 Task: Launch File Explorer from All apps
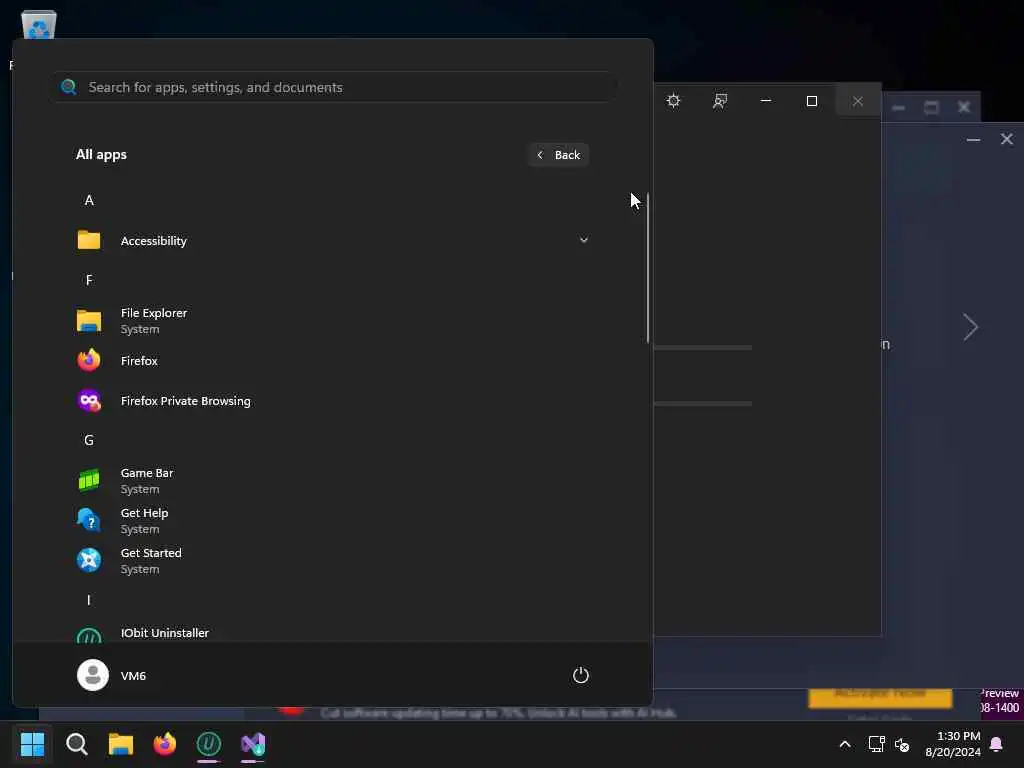click(x=332, y=321)
